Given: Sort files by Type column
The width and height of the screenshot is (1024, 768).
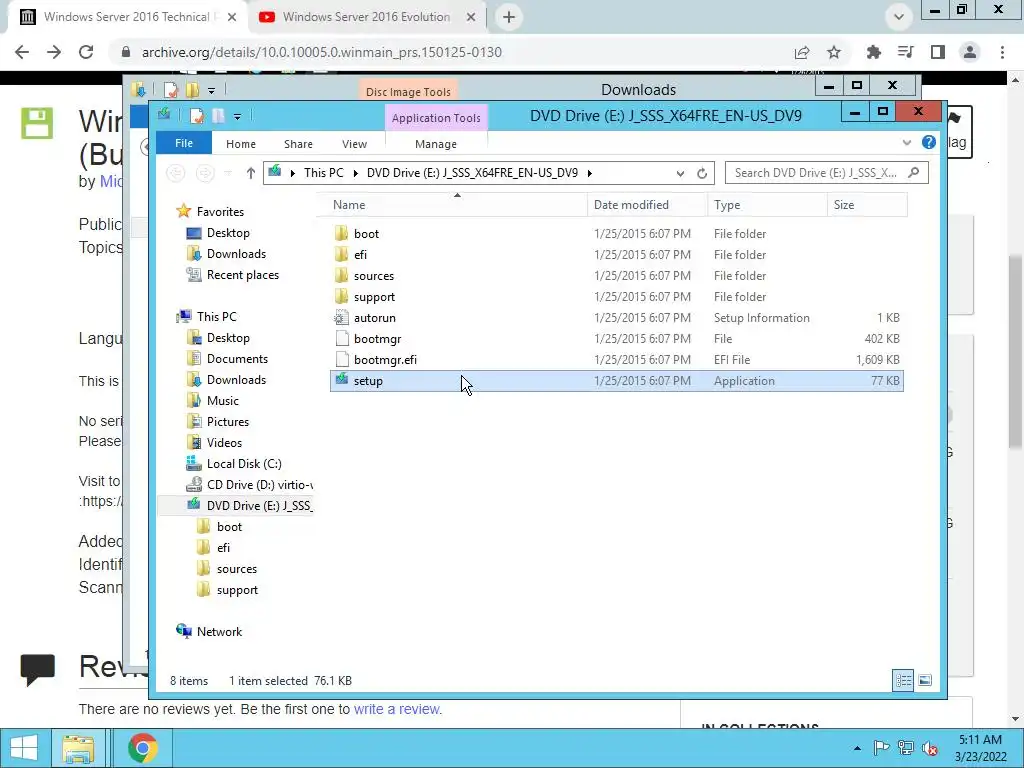Looking at the screenshot, I should pyautogui.click(x=767, y=204).
